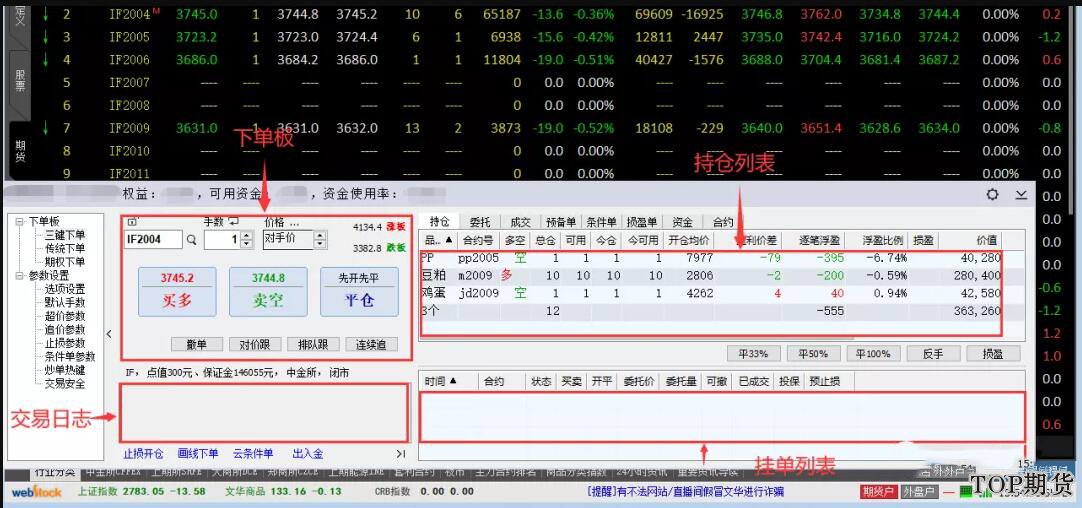The width and height of the screenshot is (1082, 508).
Task: Open the 损盈单 tab
Action: point(642,222)
